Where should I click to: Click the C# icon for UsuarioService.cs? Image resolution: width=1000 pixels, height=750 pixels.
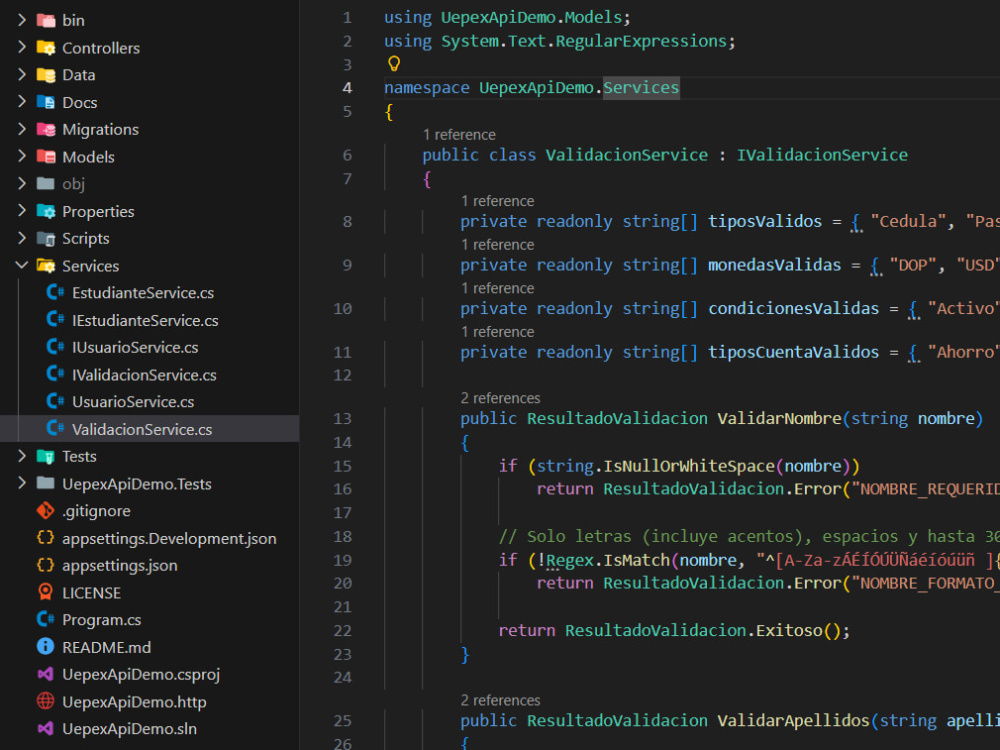55,401
